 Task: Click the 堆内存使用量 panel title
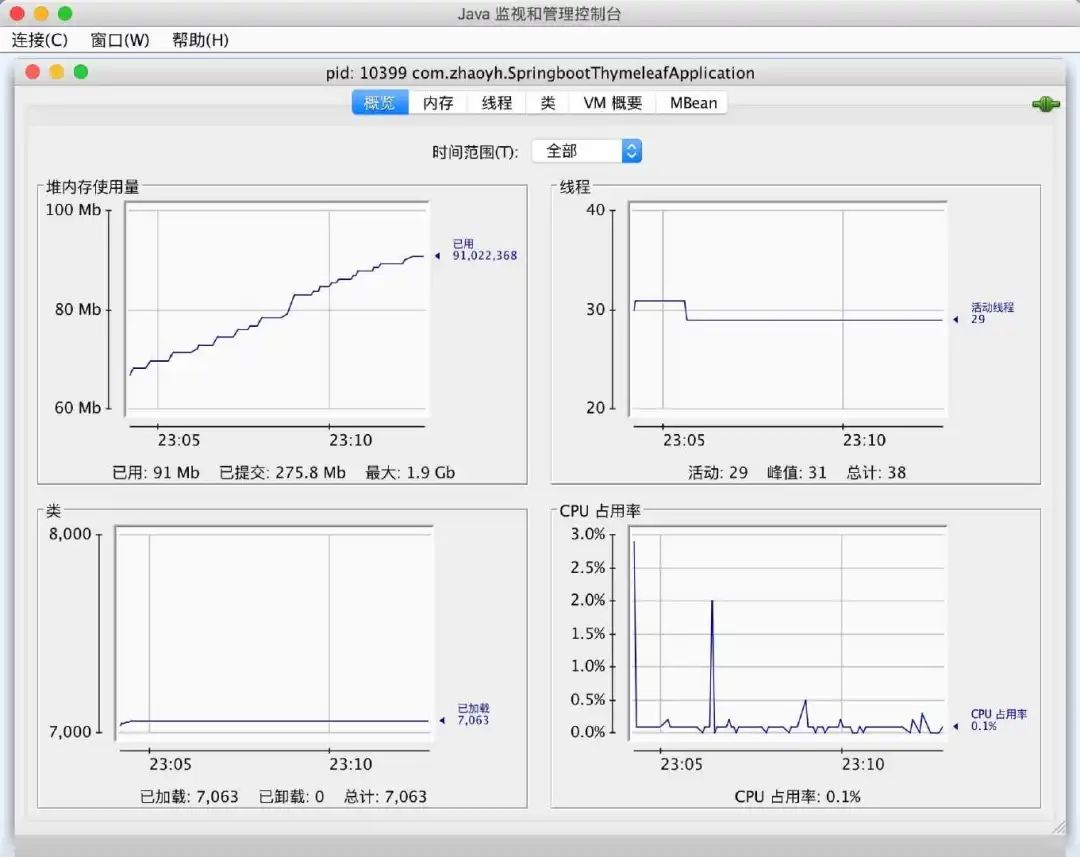(92, 187)
